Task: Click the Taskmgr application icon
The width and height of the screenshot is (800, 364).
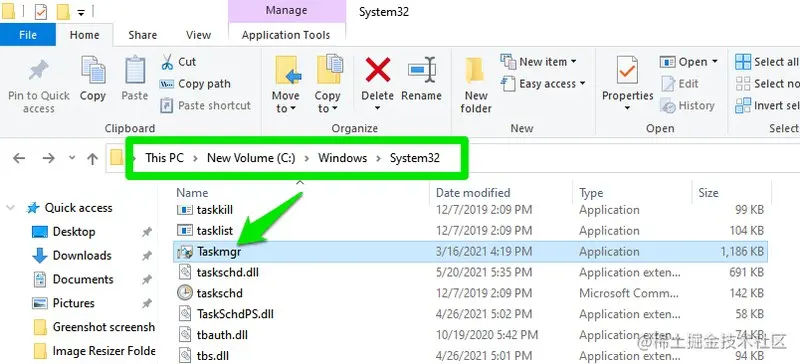Action: tap(184, 252)
